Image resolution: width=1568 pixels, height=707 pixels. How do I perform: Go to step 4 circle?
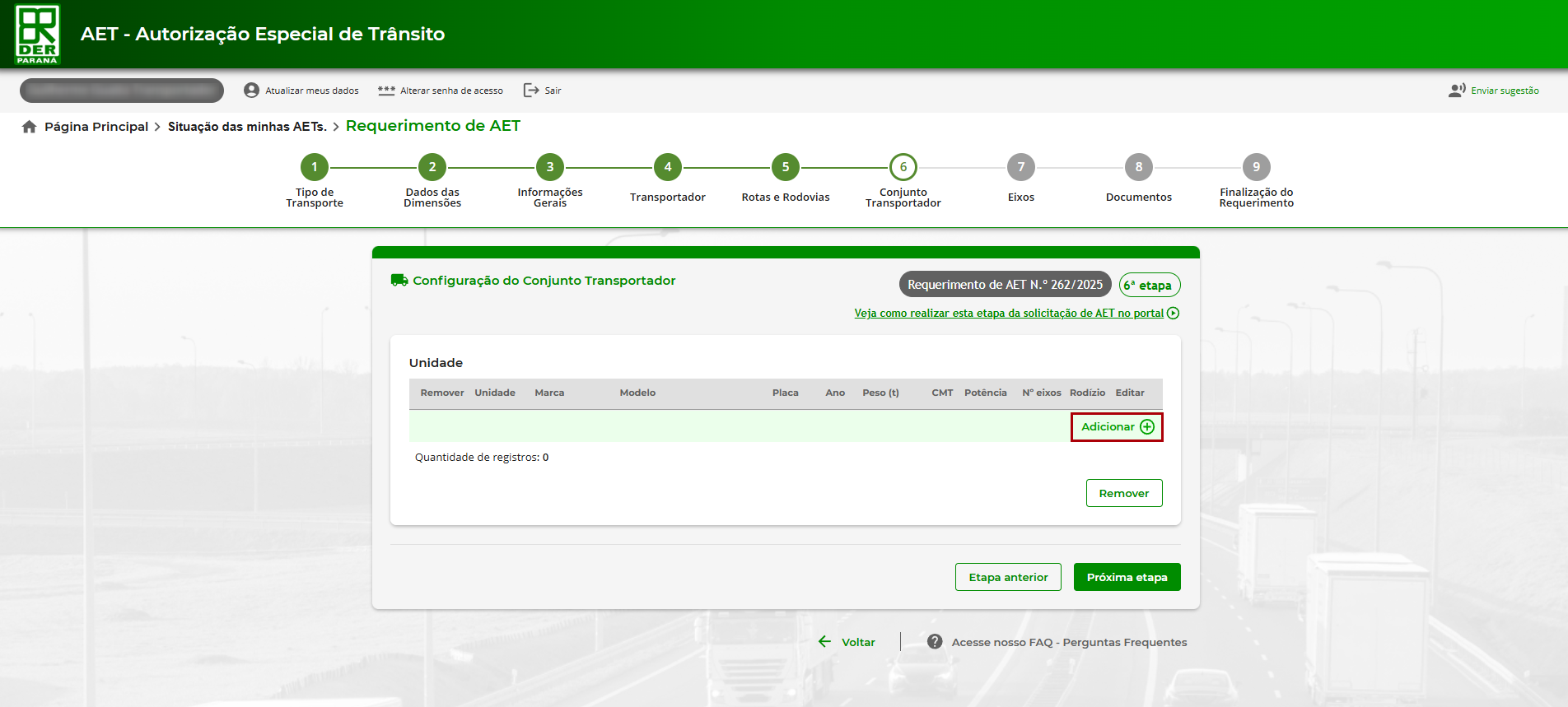668,167
